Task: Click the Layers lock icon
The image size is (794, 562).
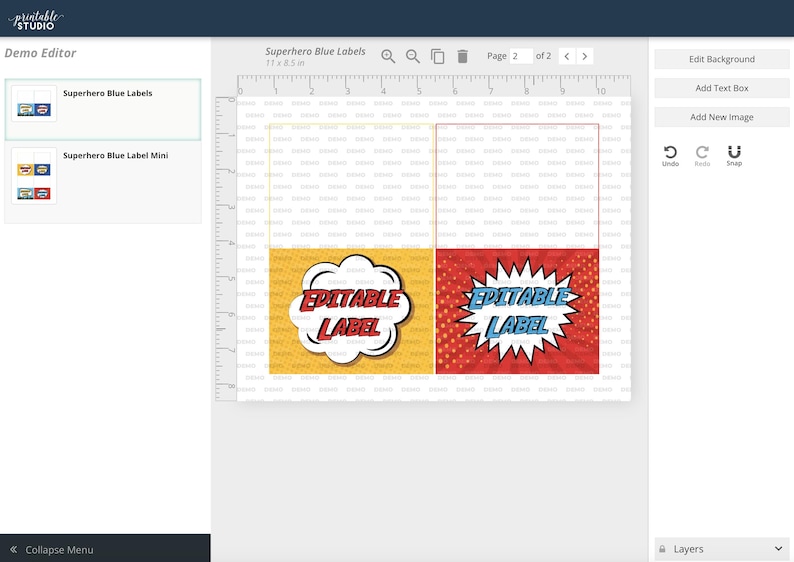Action: tap(662, 549)
